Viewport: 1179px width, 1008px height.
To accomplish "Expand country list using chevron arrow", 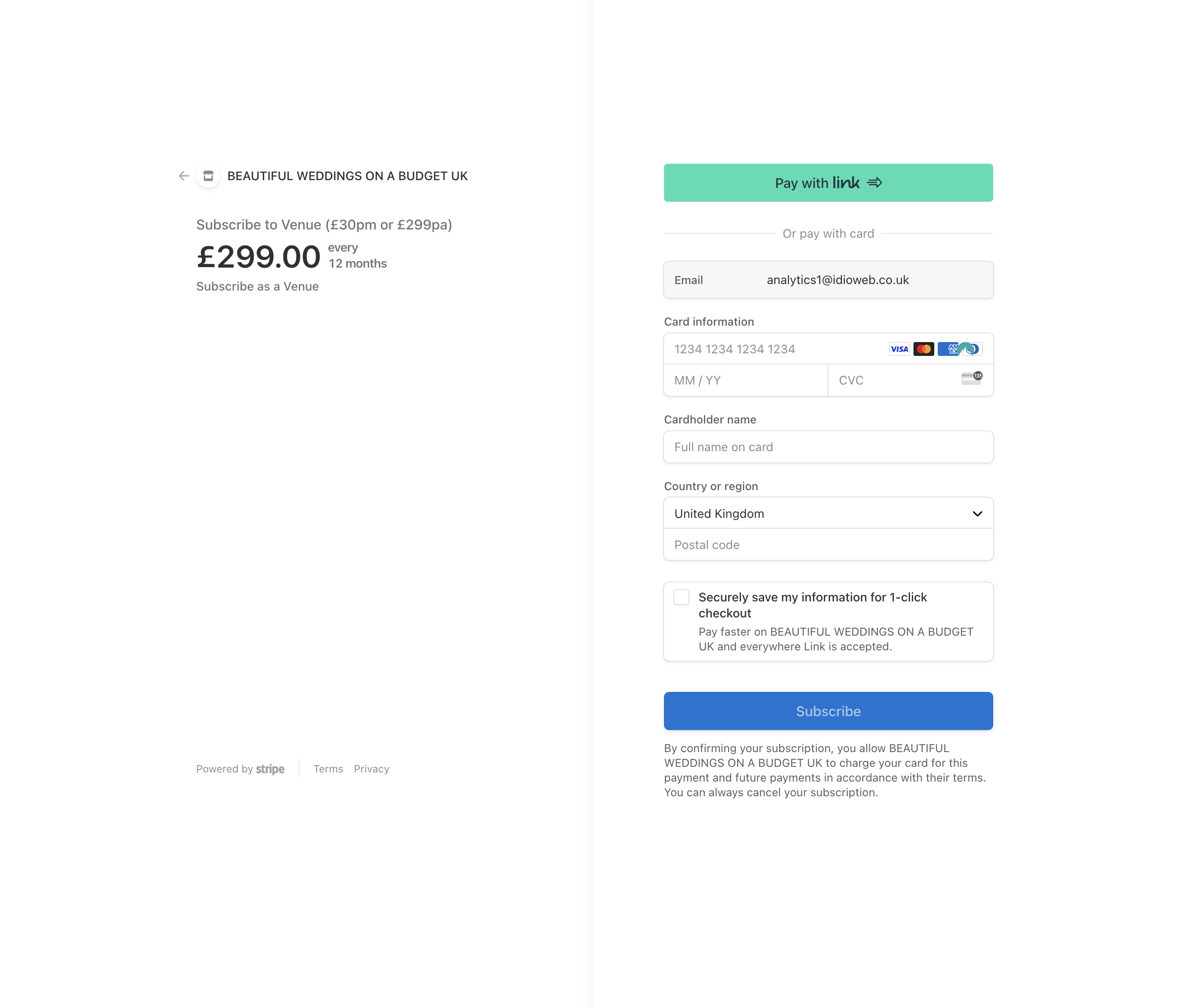I will click(x=978, y=514).
